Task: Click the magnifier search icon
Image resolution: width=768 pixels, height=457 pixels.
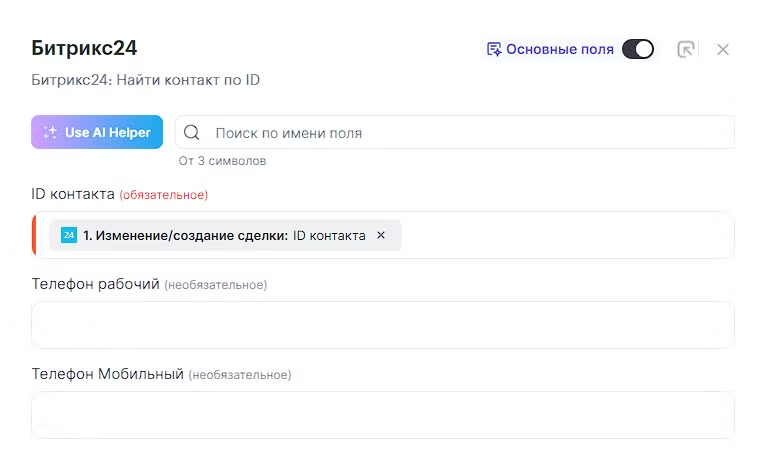Action: pyautogui.click(x=192, y=133)
